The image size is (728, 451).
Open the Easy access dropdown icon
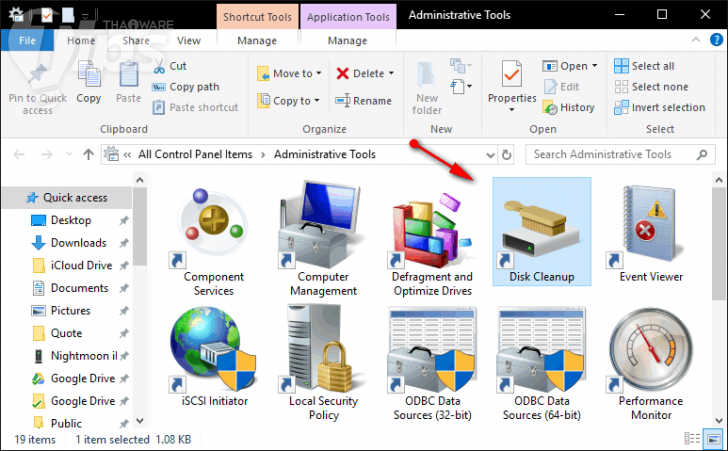tap(461, 86)
